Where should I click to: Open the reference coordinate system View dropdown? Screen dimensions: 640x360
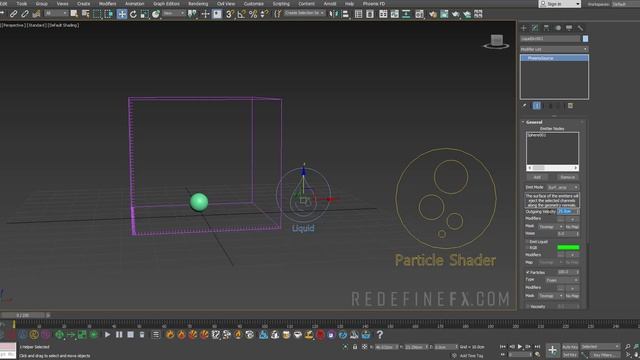click(173, 13)
